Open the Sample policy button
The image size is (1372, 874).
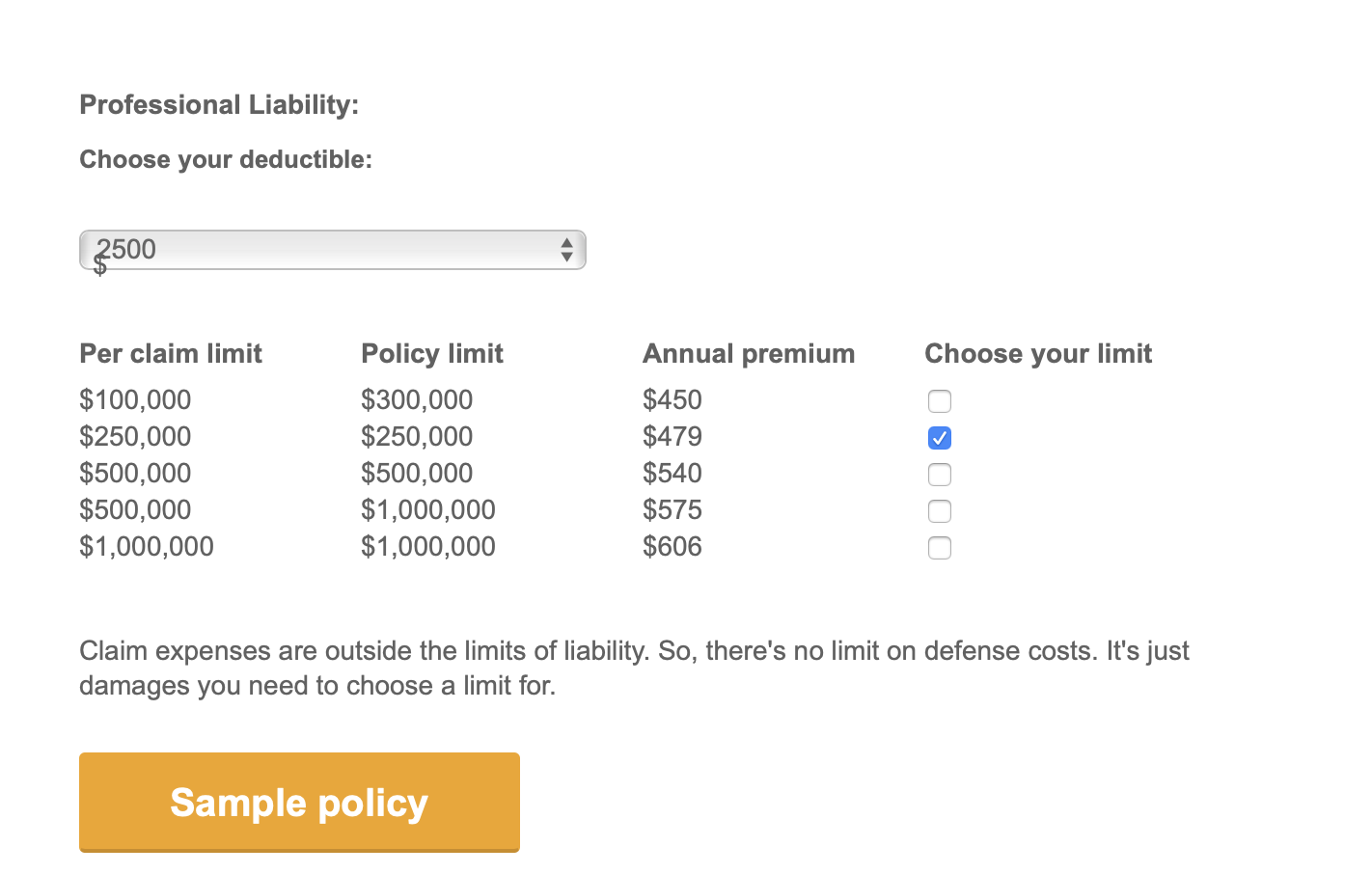(299, 802)
